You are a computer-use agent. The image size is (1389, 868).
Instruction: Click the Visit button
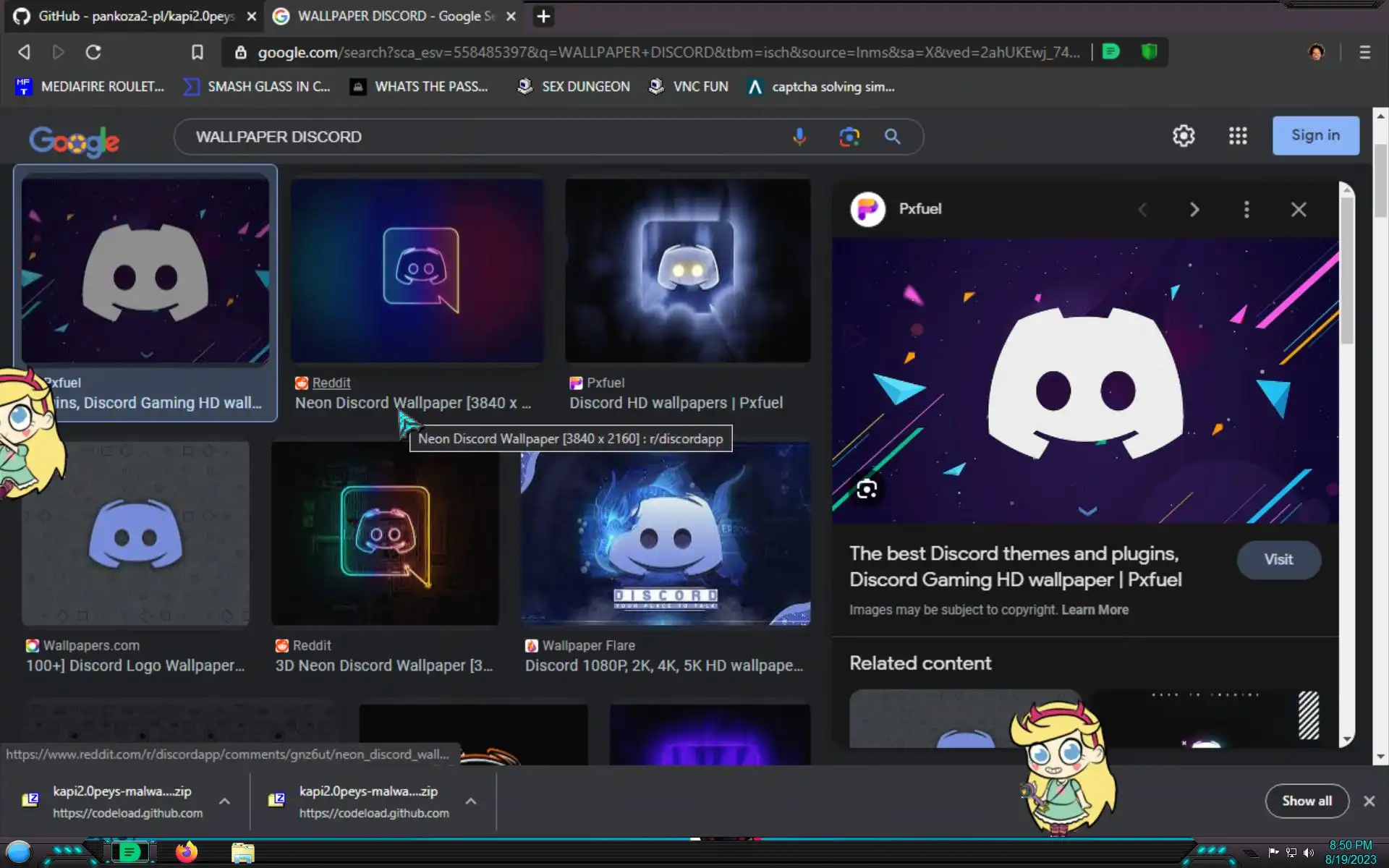click(1278, 560)
